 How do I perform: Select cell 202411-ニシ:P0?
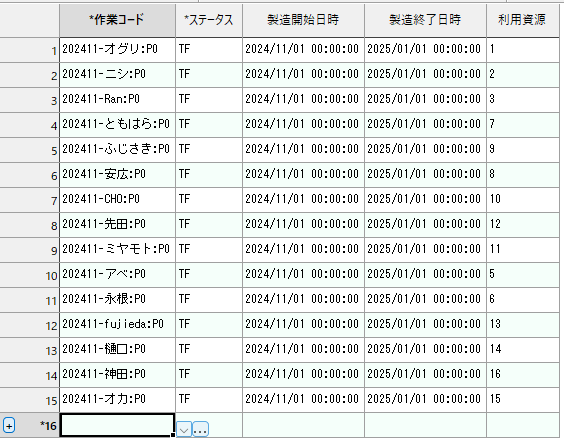click(x=117, y=75)
